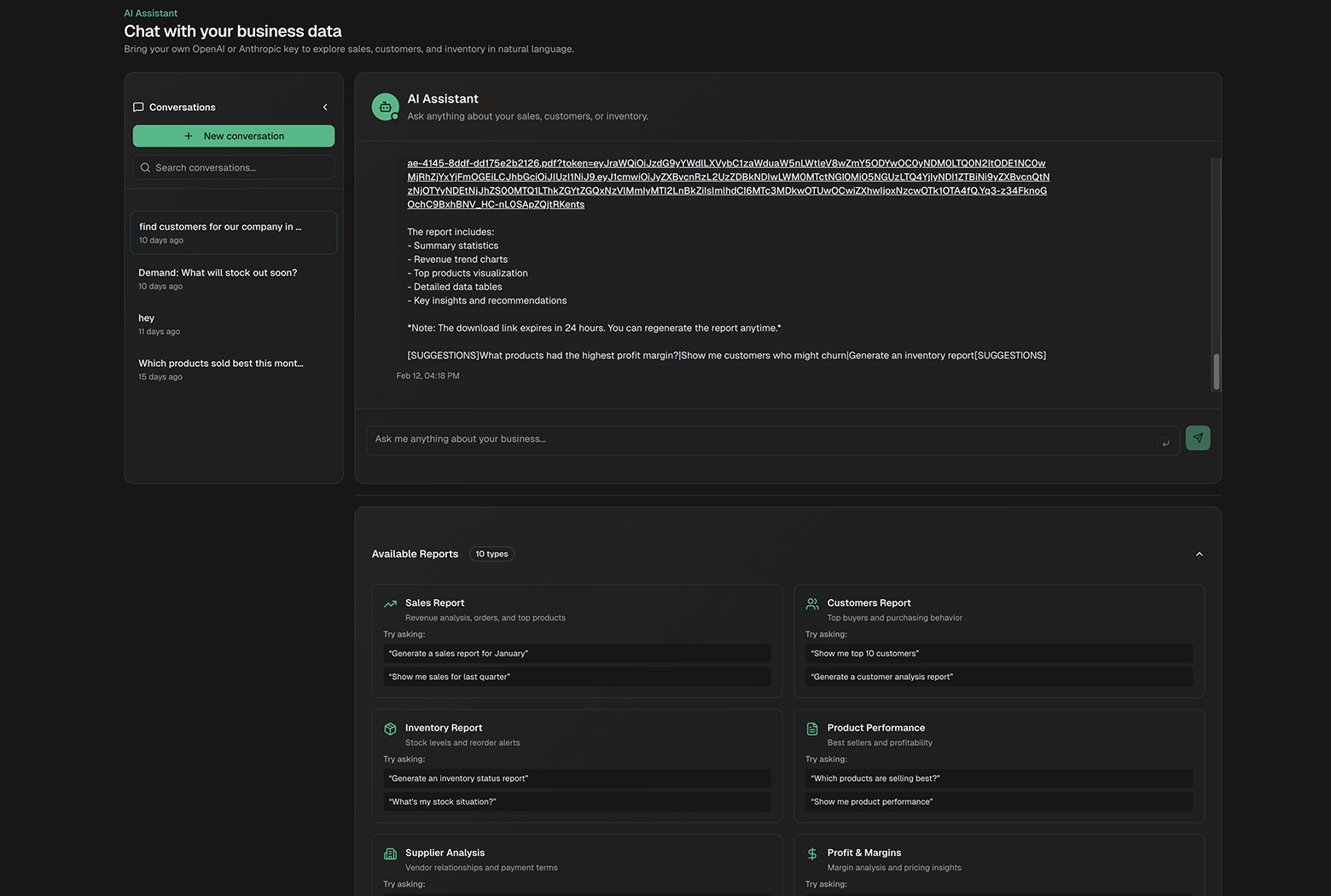This screenshot has height=896, width=1331.
Task: Click the speech-bubble icon beside Conversations
Action: 138,107
